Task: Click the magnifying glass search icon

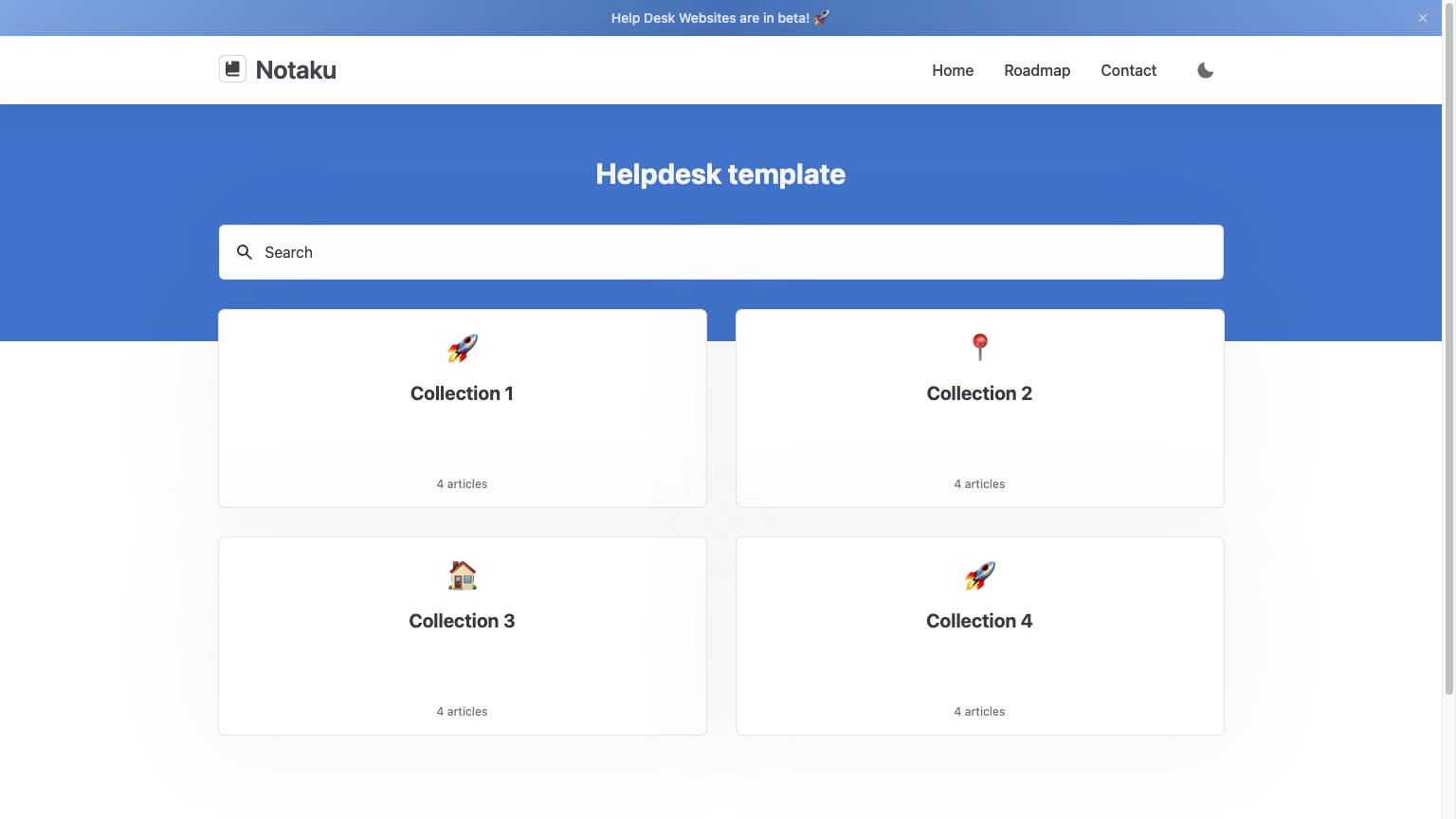Action: (x=245, y=252)
